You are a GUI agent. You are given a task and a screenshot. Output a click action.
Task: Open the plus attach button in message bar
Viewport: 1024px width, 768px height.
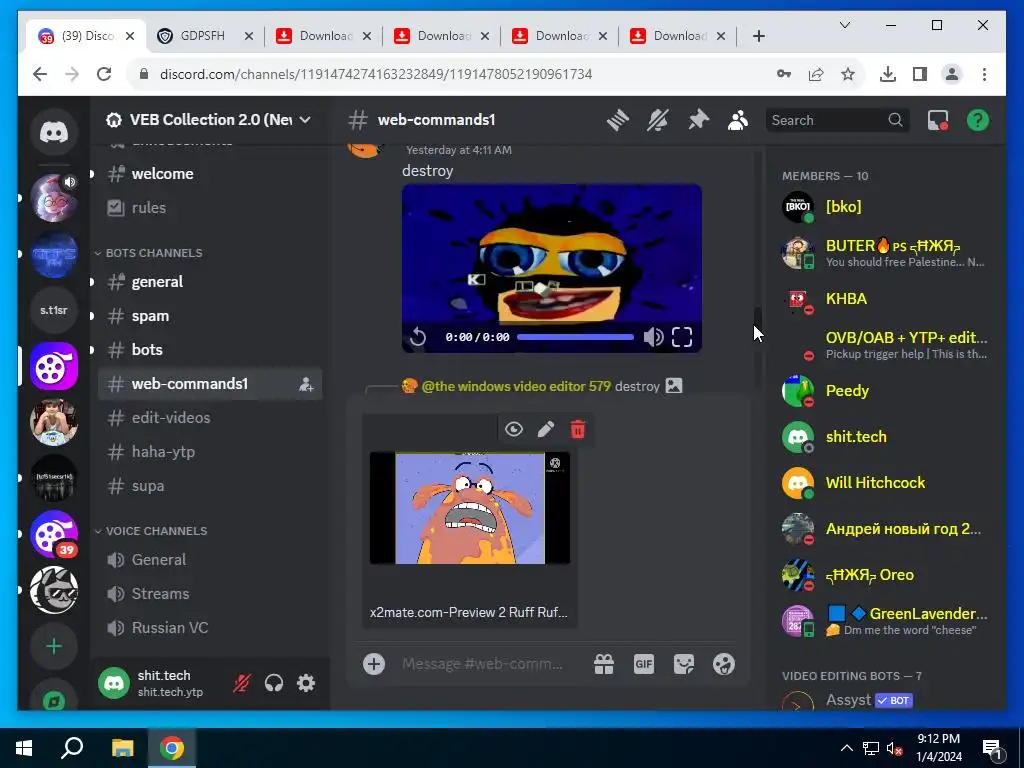(x=374, y=664)
